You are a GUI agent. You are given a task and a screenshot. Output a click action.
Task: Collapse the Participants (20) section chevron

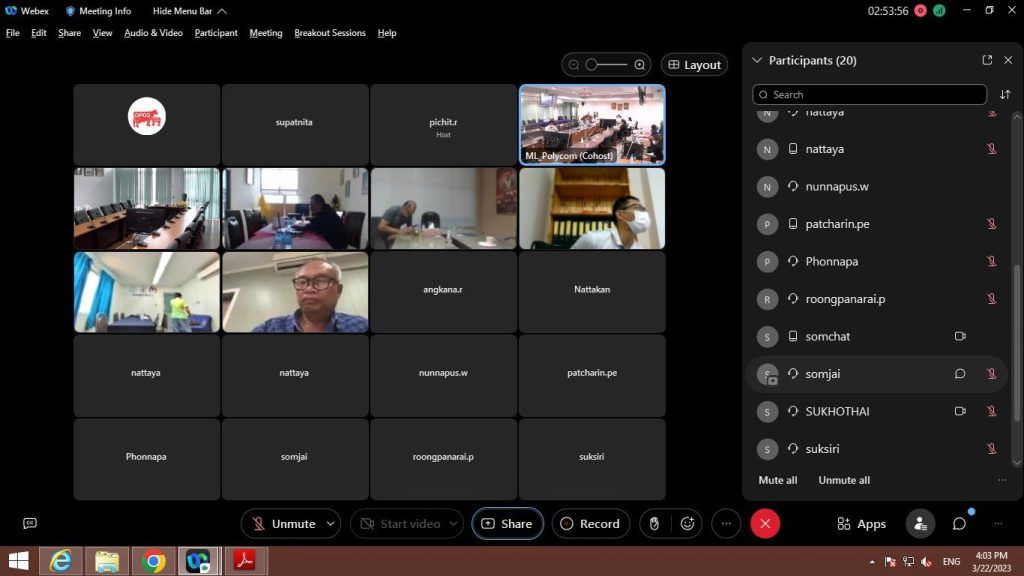757,60
